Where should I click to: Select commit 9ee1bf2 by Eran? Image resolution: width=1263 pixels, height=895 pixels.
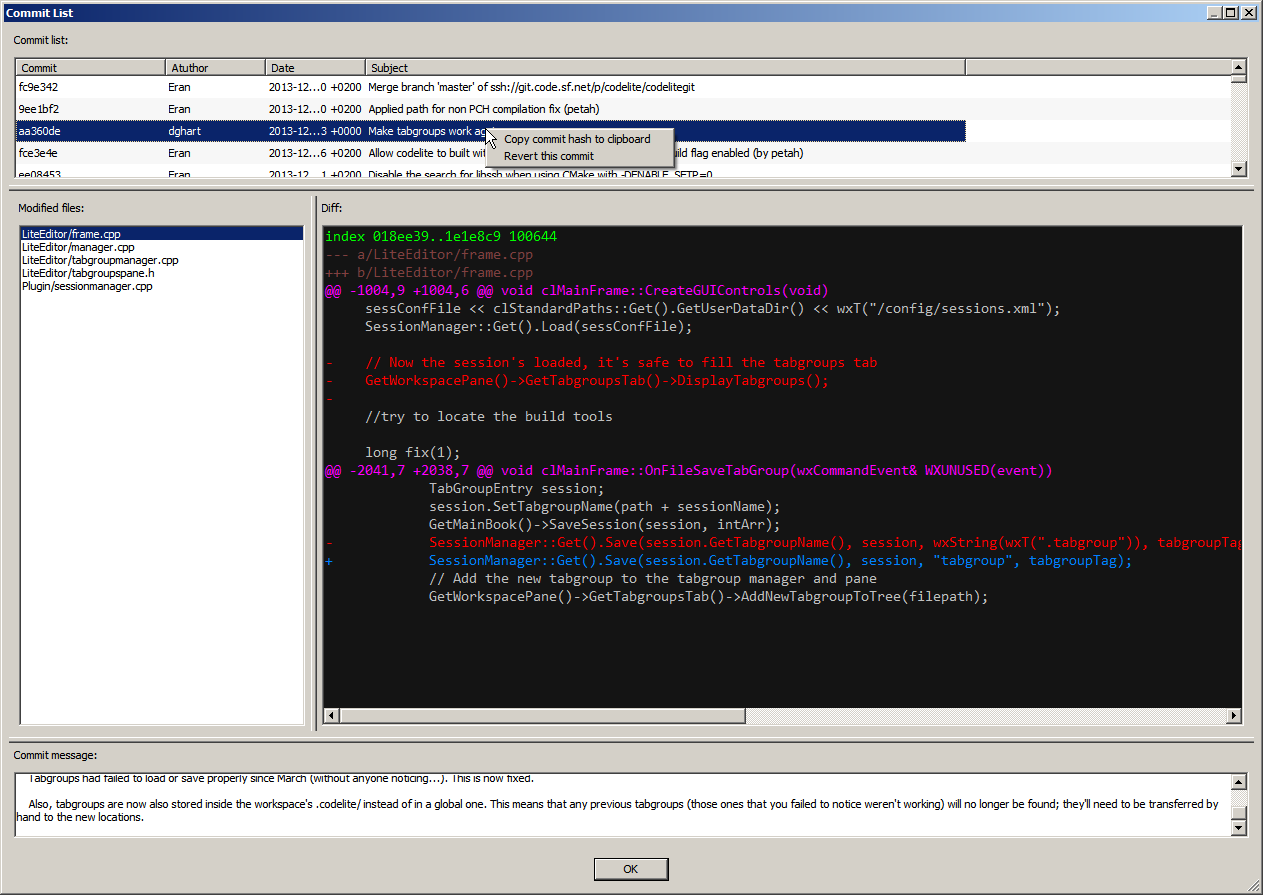90,109
